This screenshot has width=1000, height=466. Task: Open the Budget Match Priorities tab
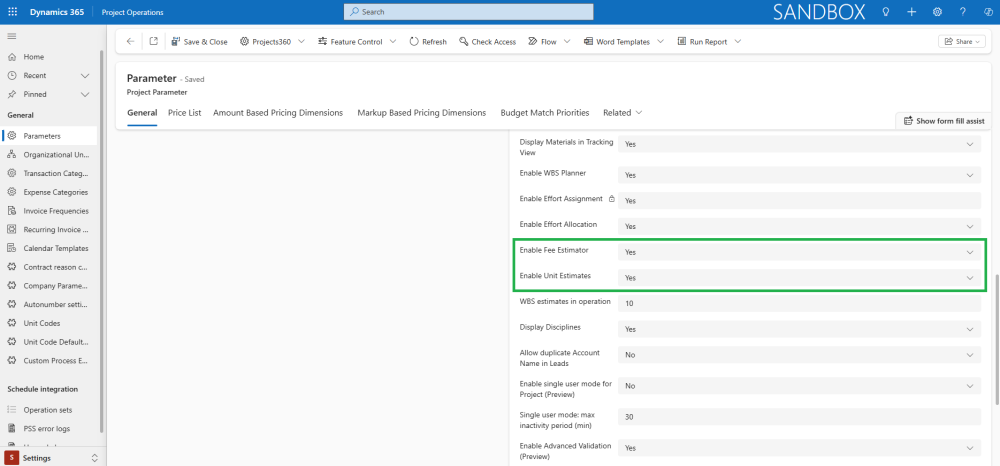(x=544, y=113)
